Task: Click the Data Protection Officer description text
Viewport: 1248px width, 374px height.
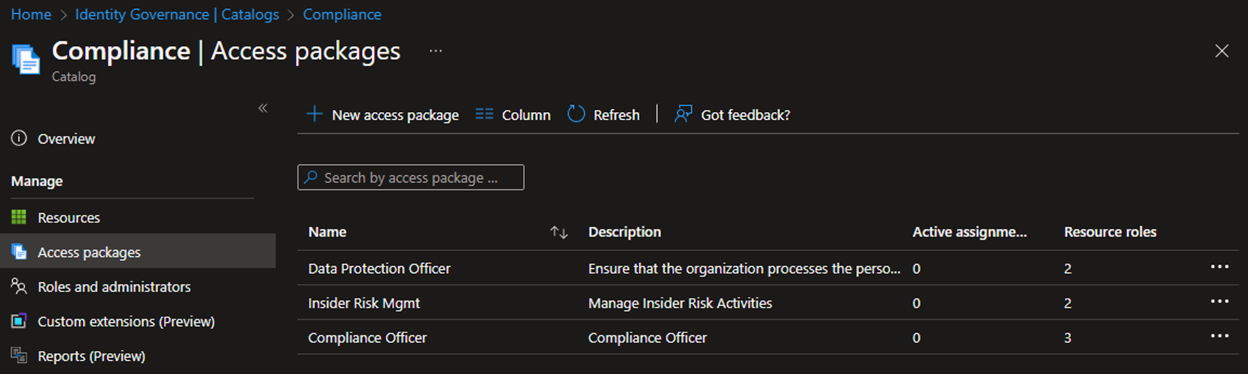Action: [x=744, y=268]
